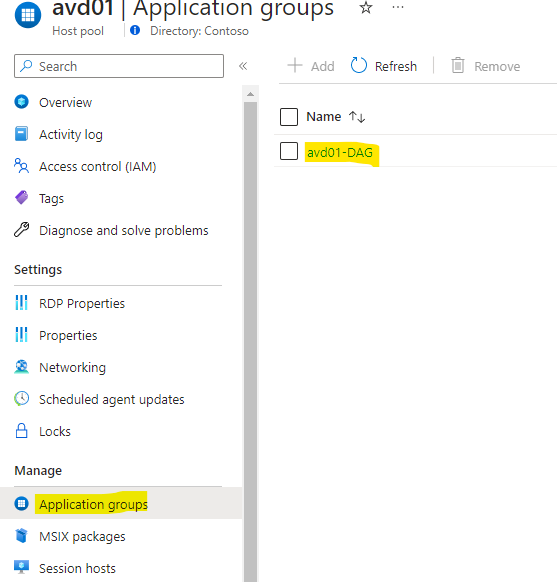Click the Scheduled agent updates clock icon
Screen dimensions: 557x582
[x=22, y=399]
